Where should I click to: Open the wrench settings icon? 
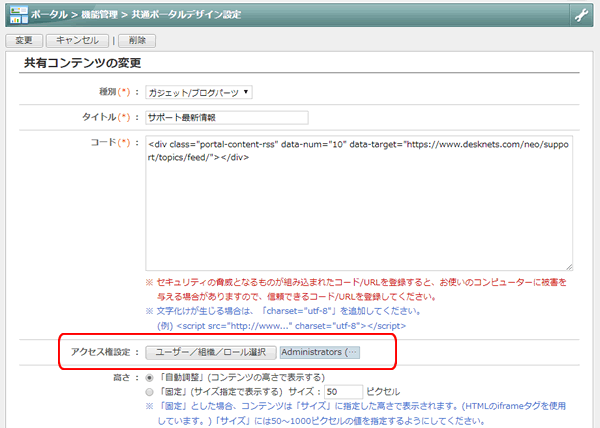580,15
